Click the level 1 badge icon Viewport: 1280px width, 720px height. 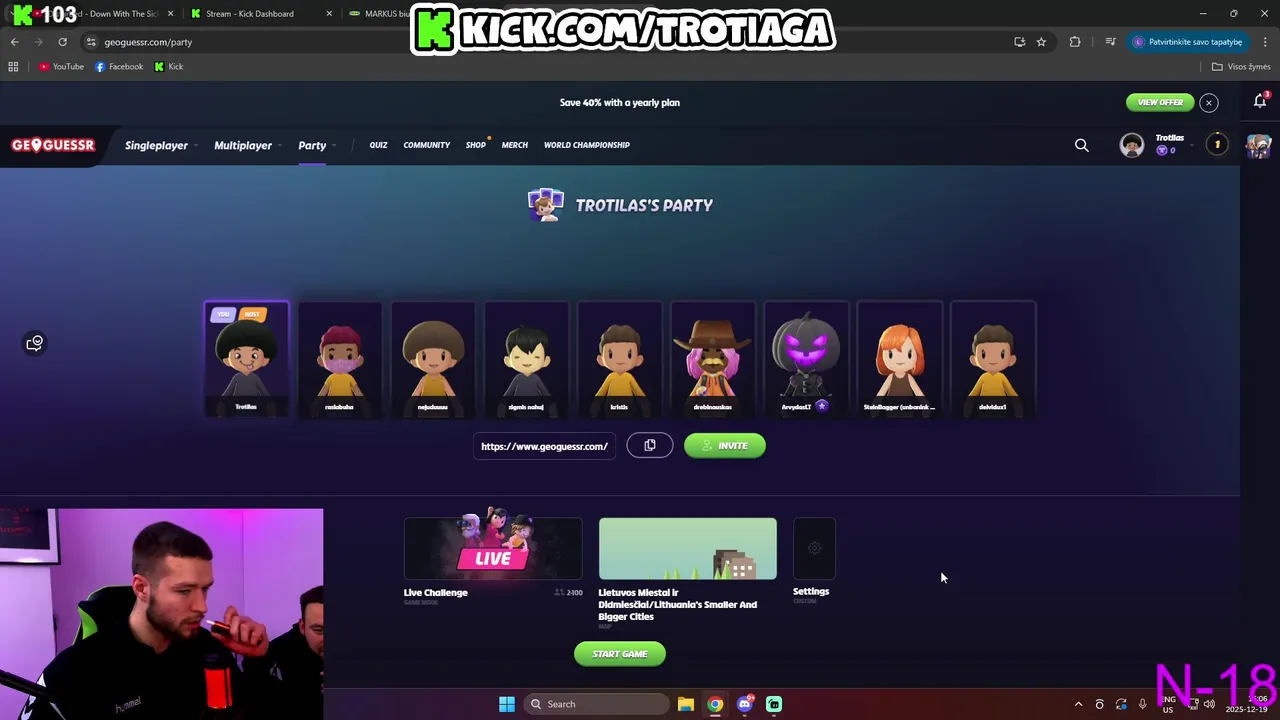[1217, 145]
